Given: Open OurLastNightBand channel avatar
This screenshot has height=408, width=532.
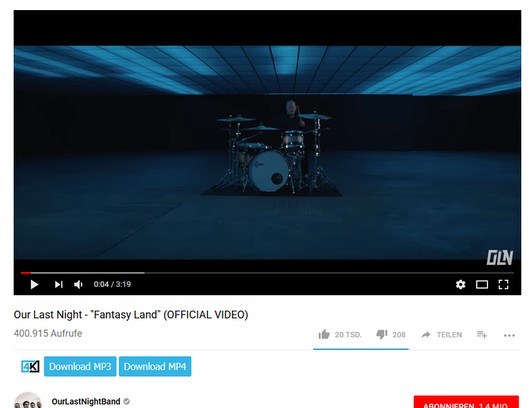Looking at the screenshot, I should [28, 401].
